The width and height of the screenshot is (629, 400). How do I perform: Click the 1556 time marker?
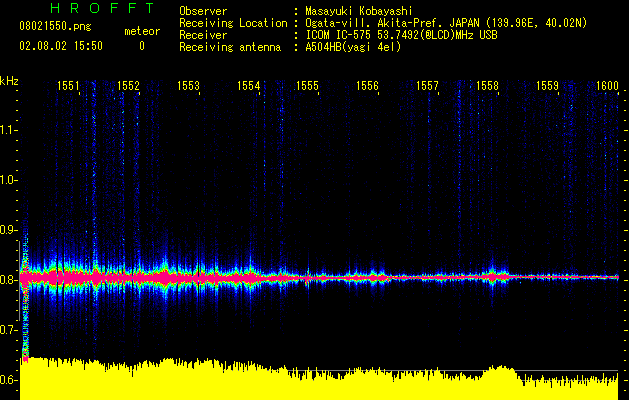click(x=367, y=85)
